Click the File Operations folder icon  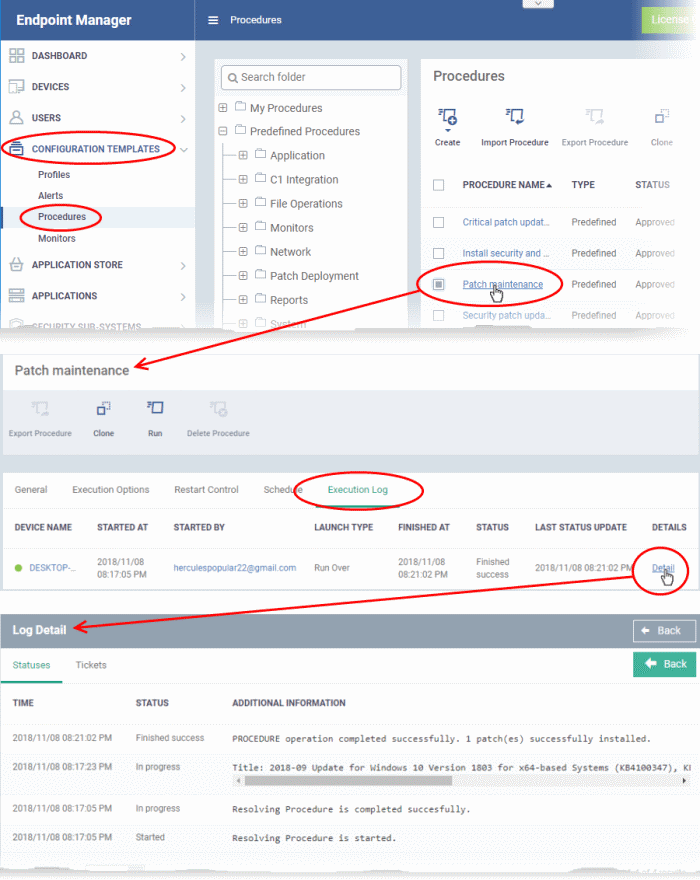pos(260,202)
